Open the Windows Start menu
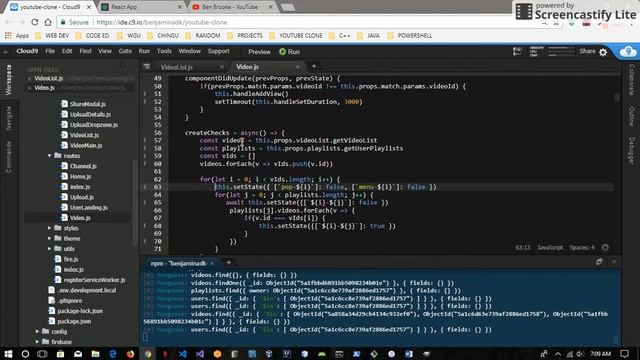 tap(8, 353)
